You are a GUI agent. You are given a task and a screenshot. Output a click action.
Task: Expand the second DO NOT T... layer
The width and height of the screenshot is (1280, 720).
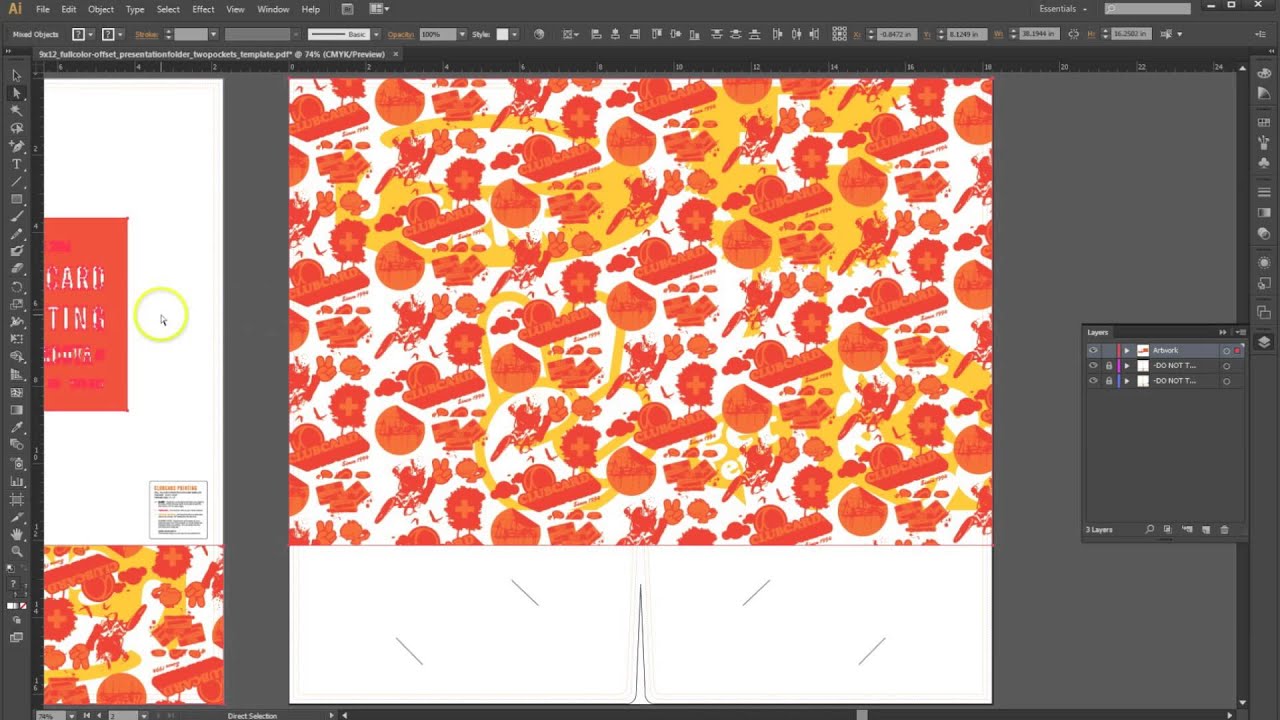coord(1127,366)
